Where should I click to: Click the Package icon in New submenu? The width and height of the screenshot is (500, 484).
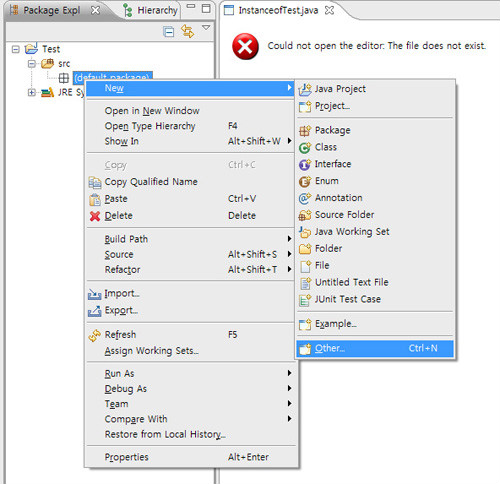click(305, 131)
